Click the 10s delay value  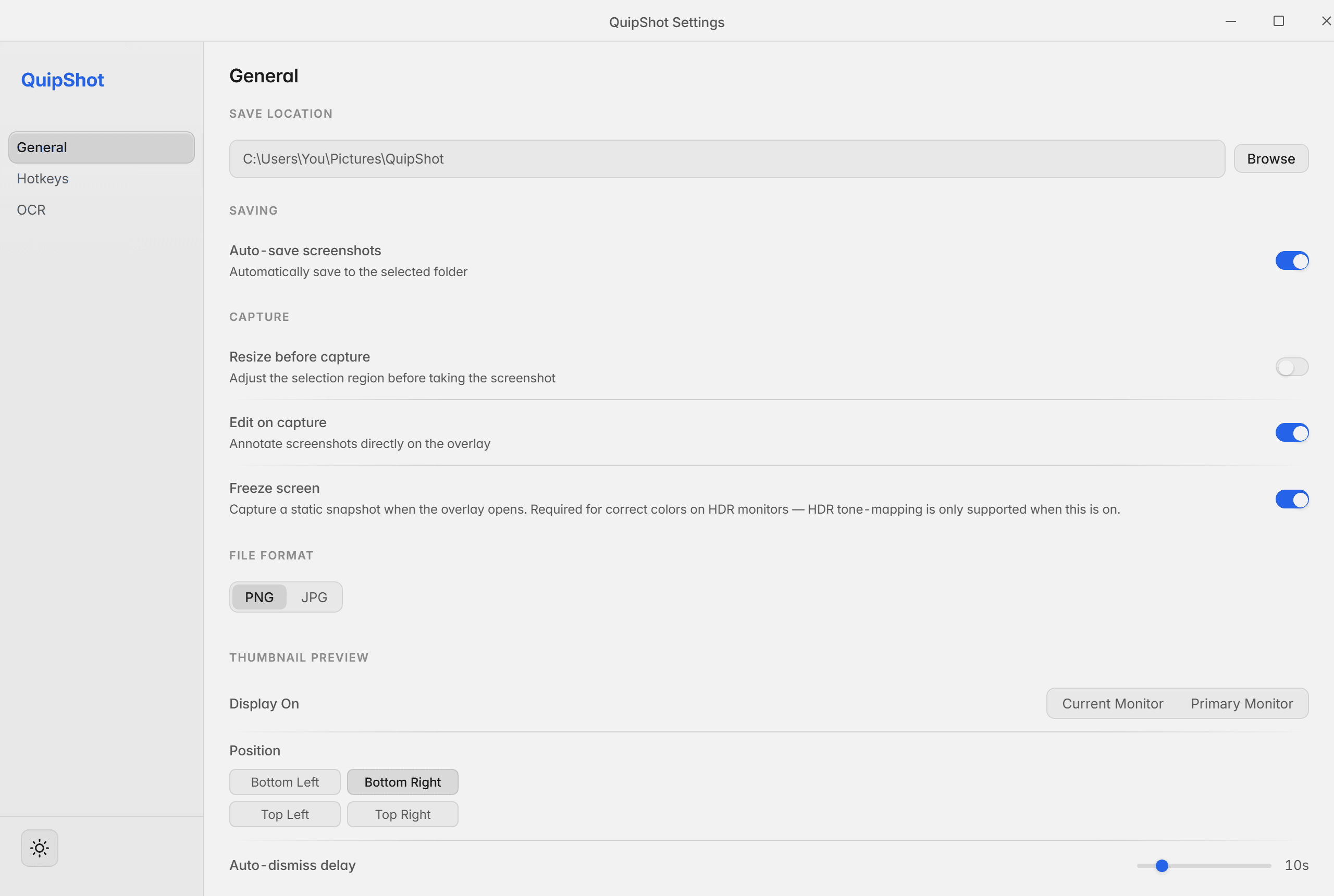(x=1296, y=866)
